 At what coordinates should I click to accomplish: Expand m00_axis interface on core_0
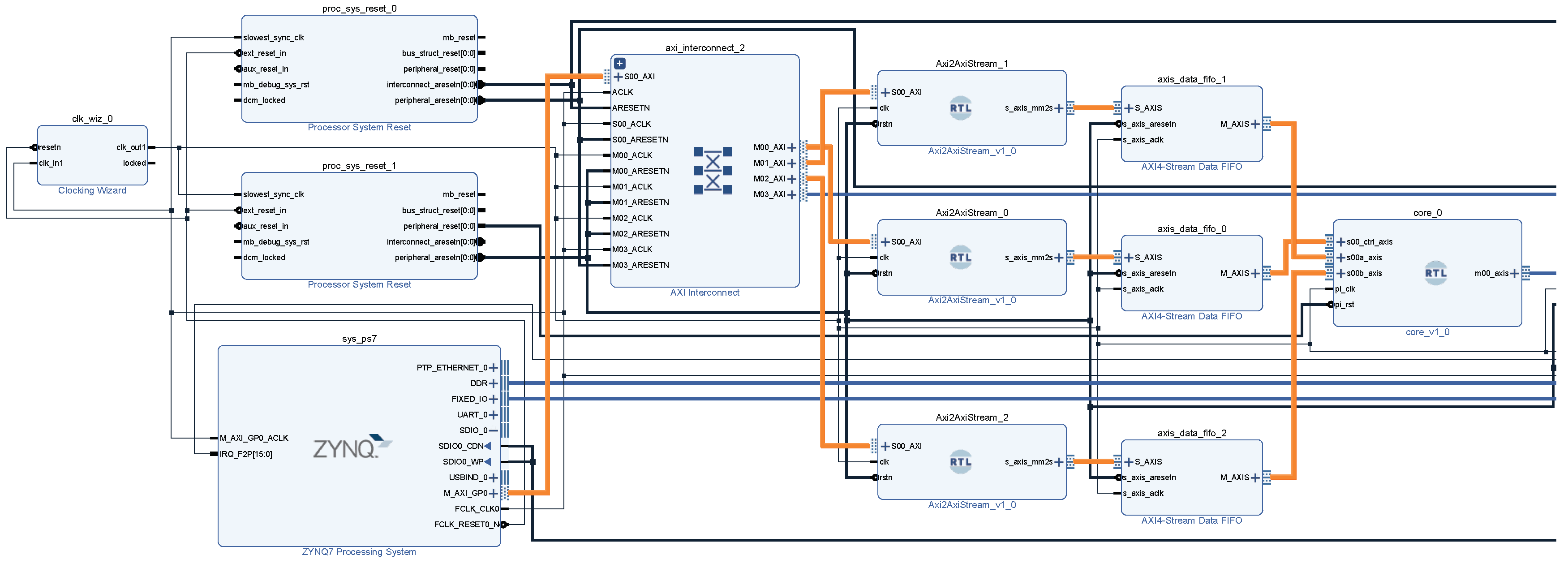[1514, 273]
